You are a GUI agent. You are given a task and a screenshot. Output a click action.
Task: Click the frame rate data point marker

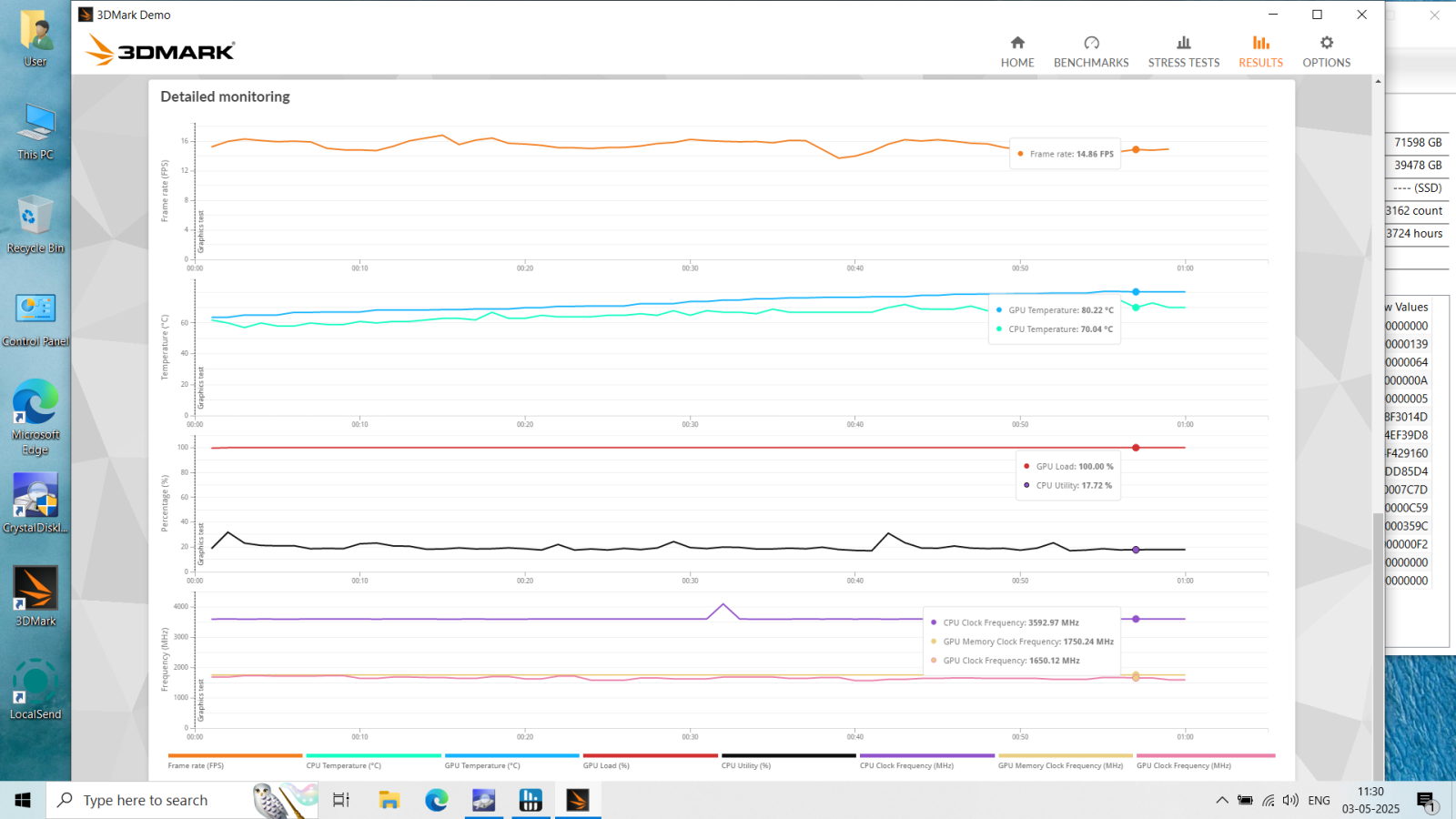click(x=1136, y=149)
